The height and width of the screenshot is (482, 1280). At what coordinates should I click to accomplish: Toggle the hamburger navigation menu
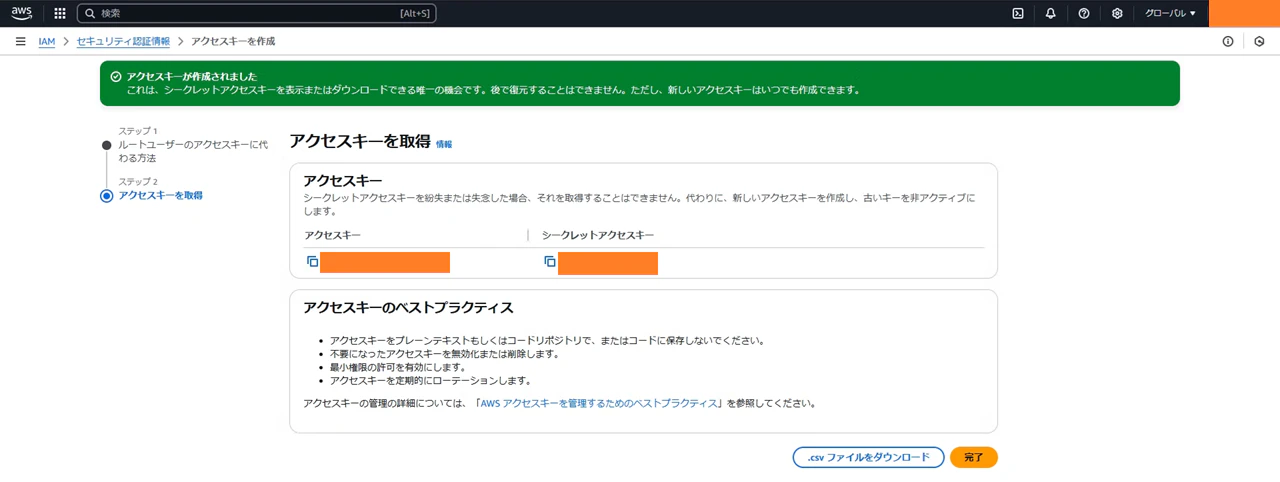20,41
